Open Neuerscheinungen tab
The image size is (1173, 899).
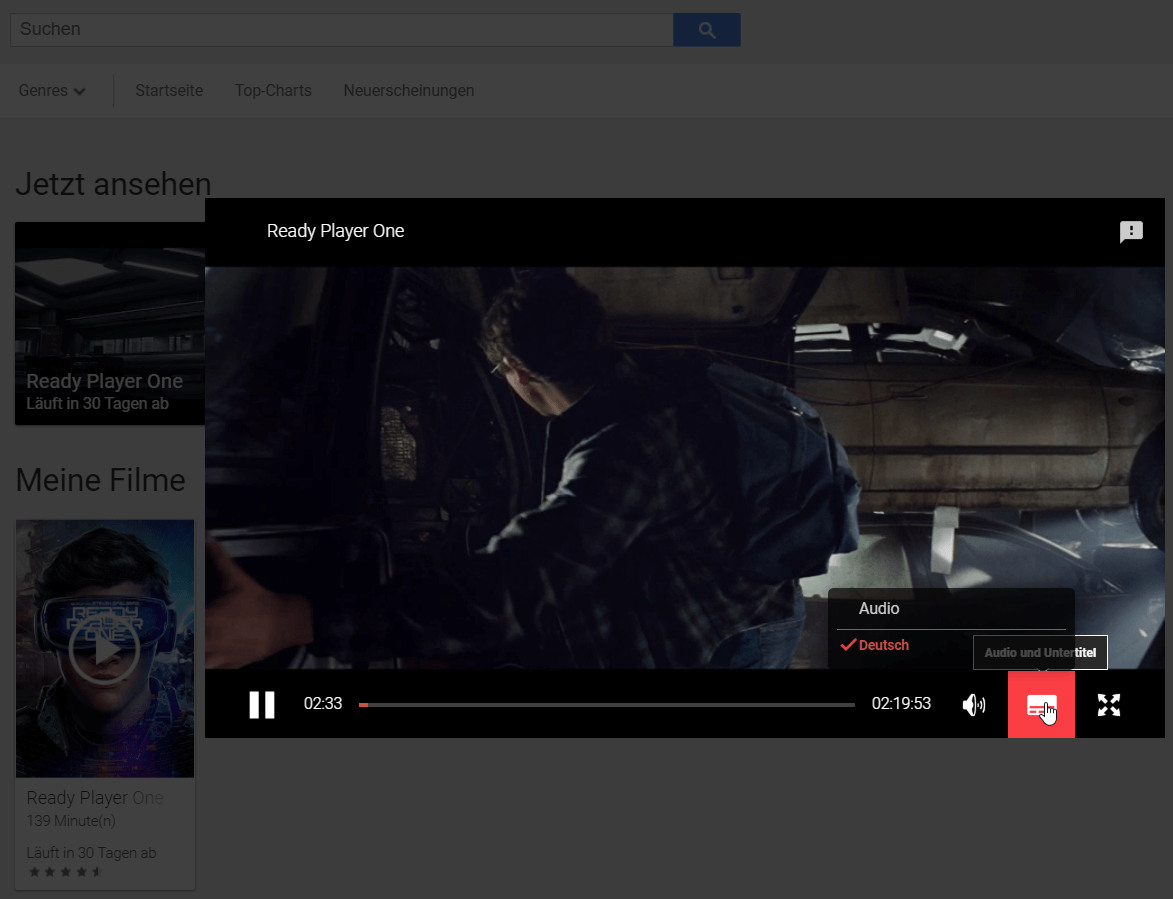(x=408, y=90)
